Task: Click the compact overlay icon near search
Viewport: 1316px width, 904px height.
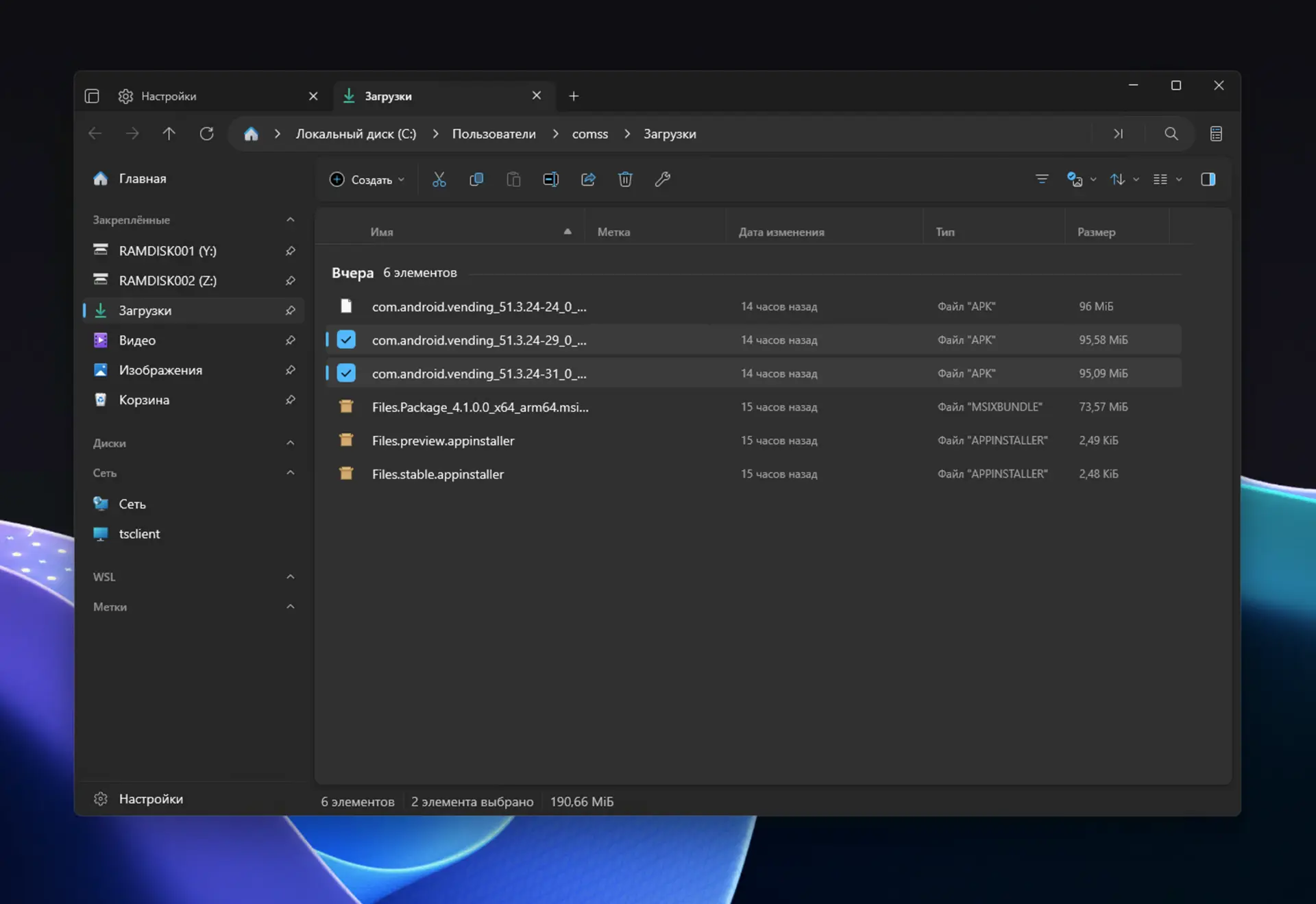Action: pyautogui.click(x=1216, y=134)
